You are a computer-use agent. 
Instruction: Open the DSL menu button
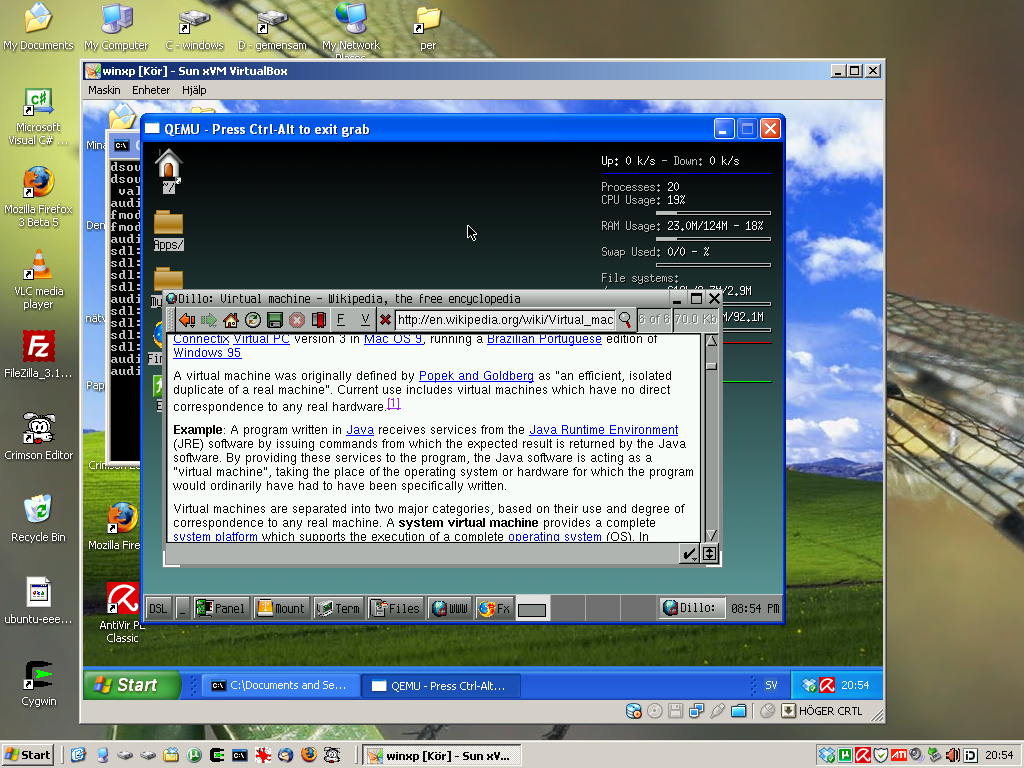coord(158,609)
